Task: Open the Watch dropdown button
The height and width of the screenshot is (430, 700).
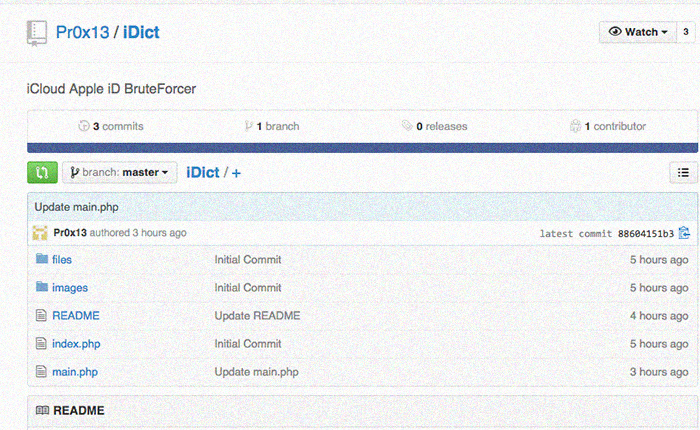Action: pos(638,32)
